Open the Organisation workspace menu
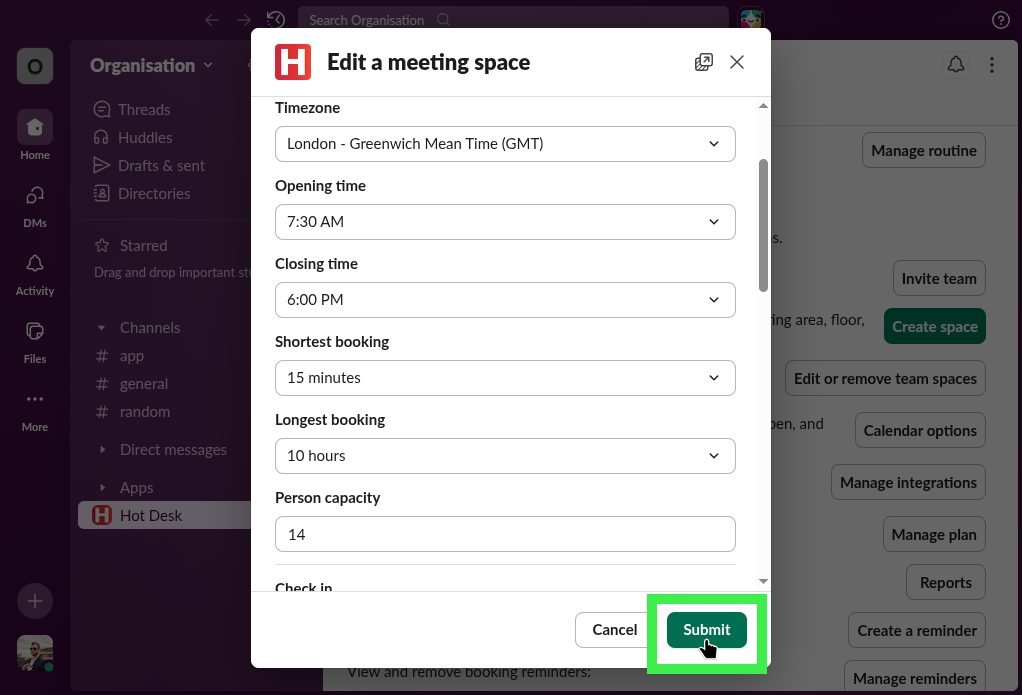This screenshot has width=1022, height=695. [x=150, y=65]
